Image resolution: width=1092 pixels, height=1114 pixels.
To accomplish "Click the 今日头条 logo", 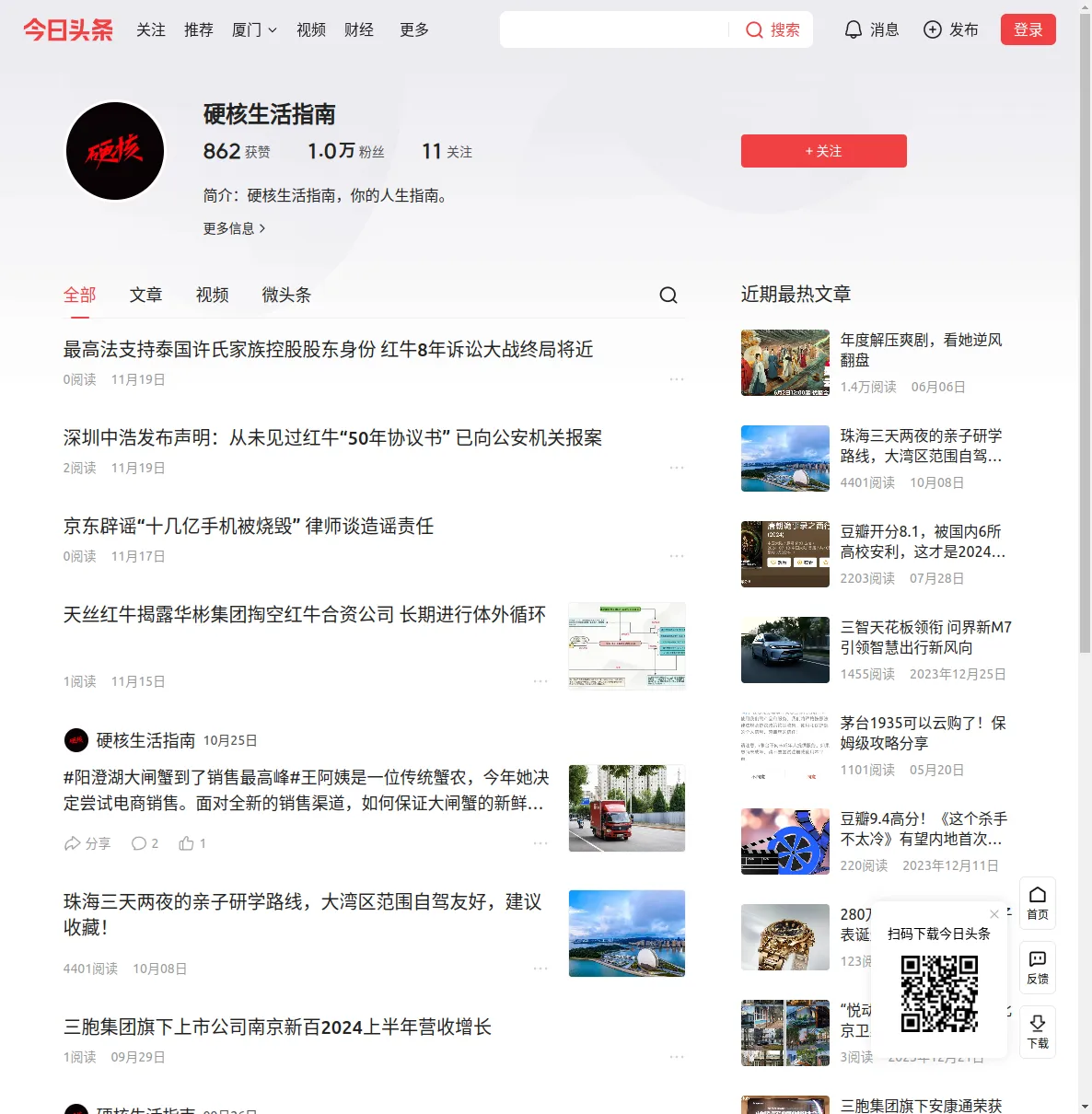I will (68, 29).
